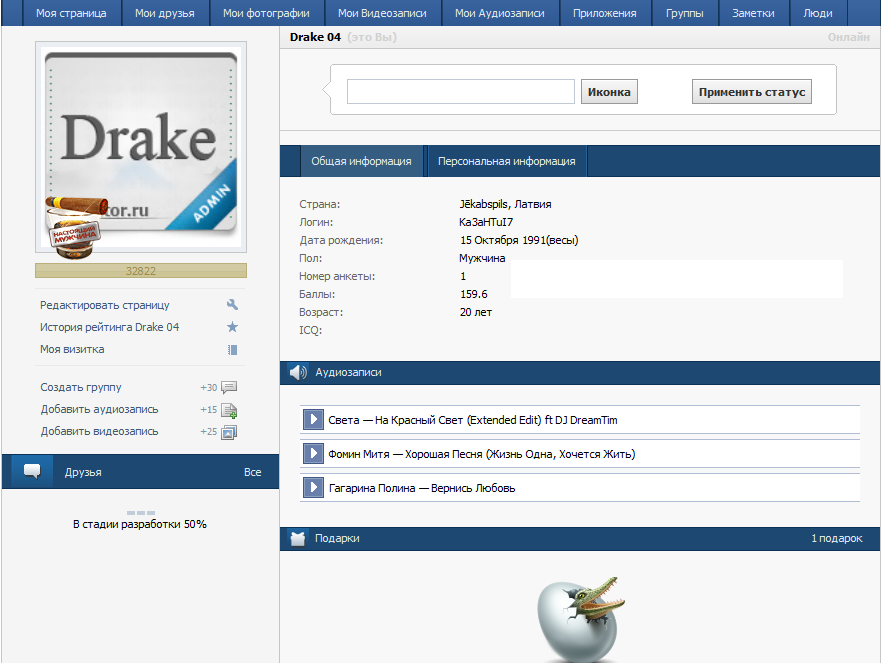Click the gift icon in Подарки header
This screenshot has height=663, width=885.
pyautogui.click(x=297, y=539)
